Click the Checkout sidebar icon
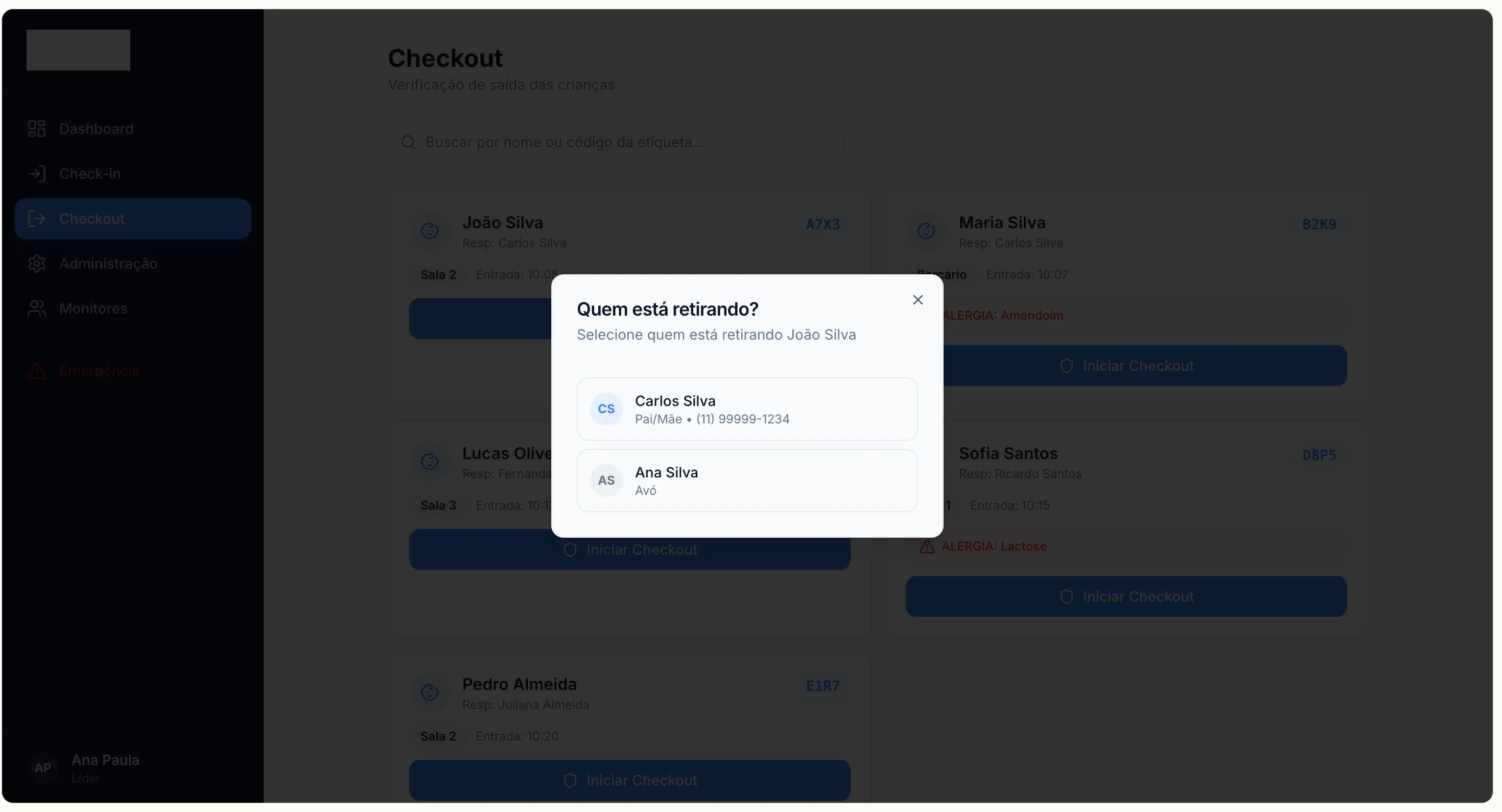This screenshot has height=812, width=1502. click(x=37, y=219)
